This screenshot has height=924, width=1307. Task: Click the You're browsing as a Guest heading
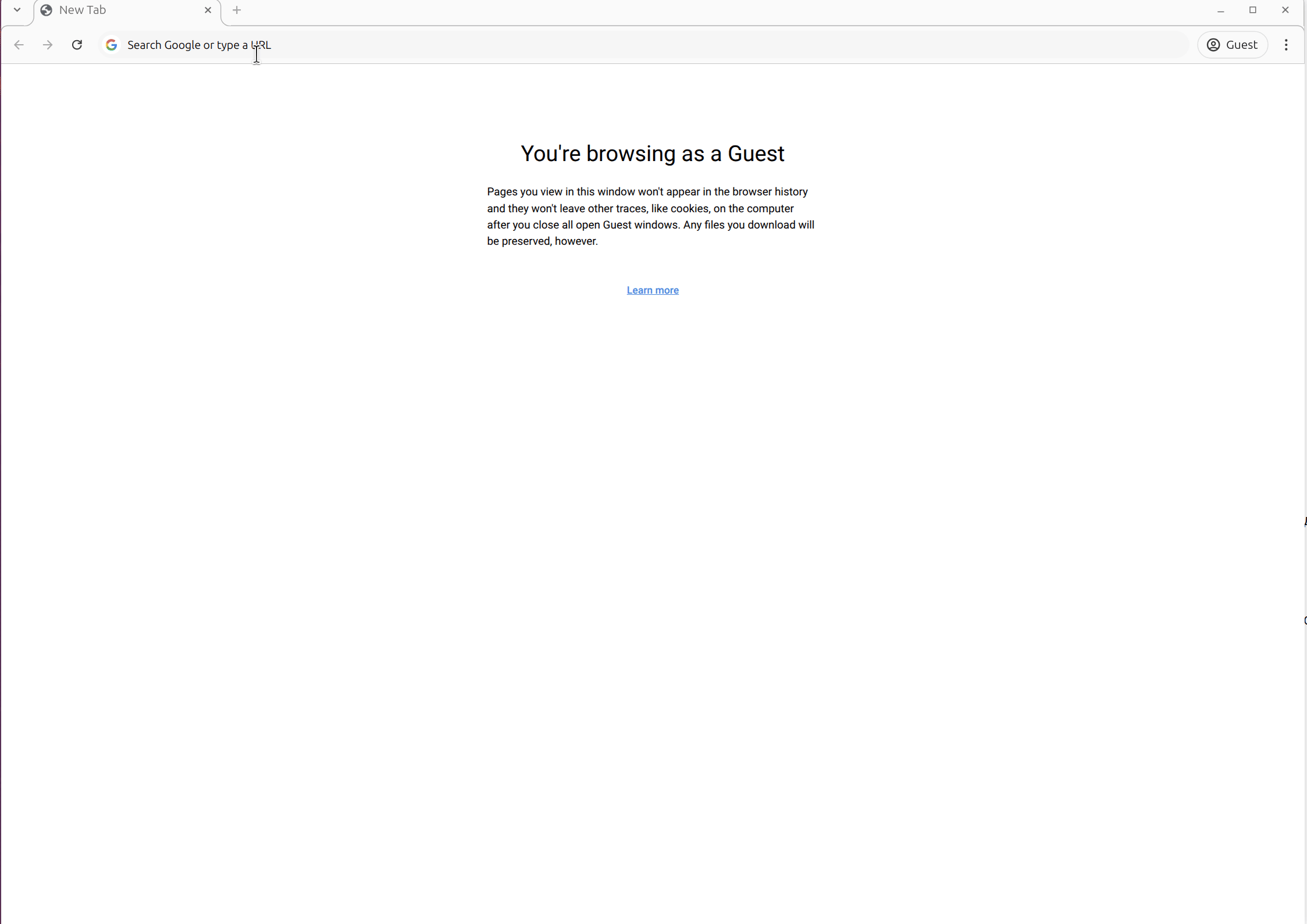[x=652, y=154]
